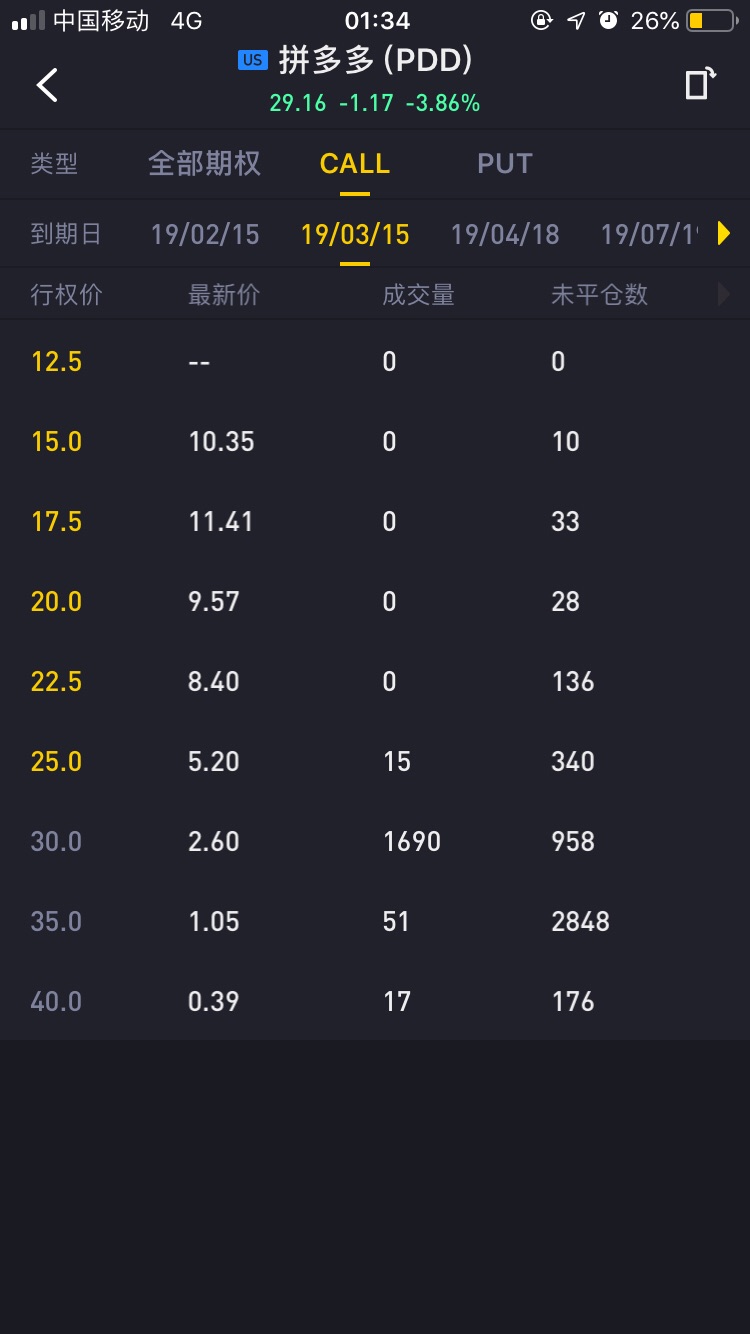Switch to the PUT options tab
This screenshot has width=750, height=1334.
coord(505,164)
